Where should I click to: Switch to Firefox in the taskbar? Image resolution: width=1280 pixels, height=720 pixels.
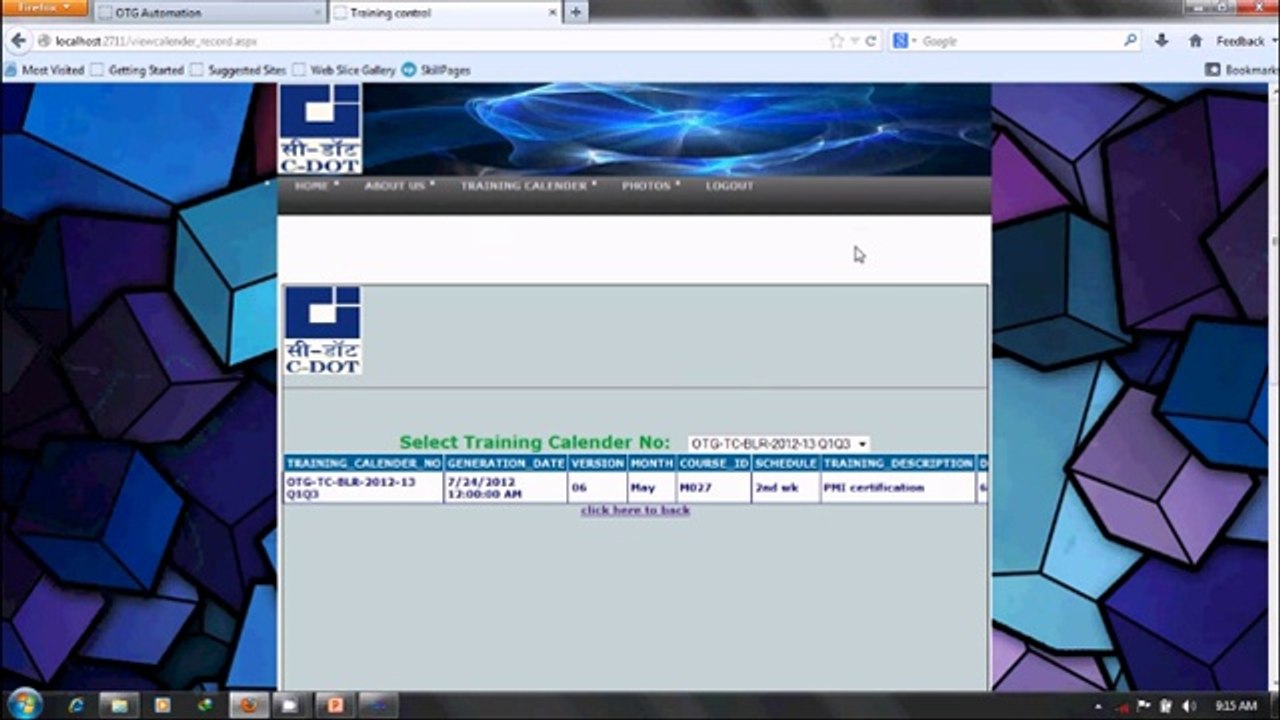click(x=249, y=705)
